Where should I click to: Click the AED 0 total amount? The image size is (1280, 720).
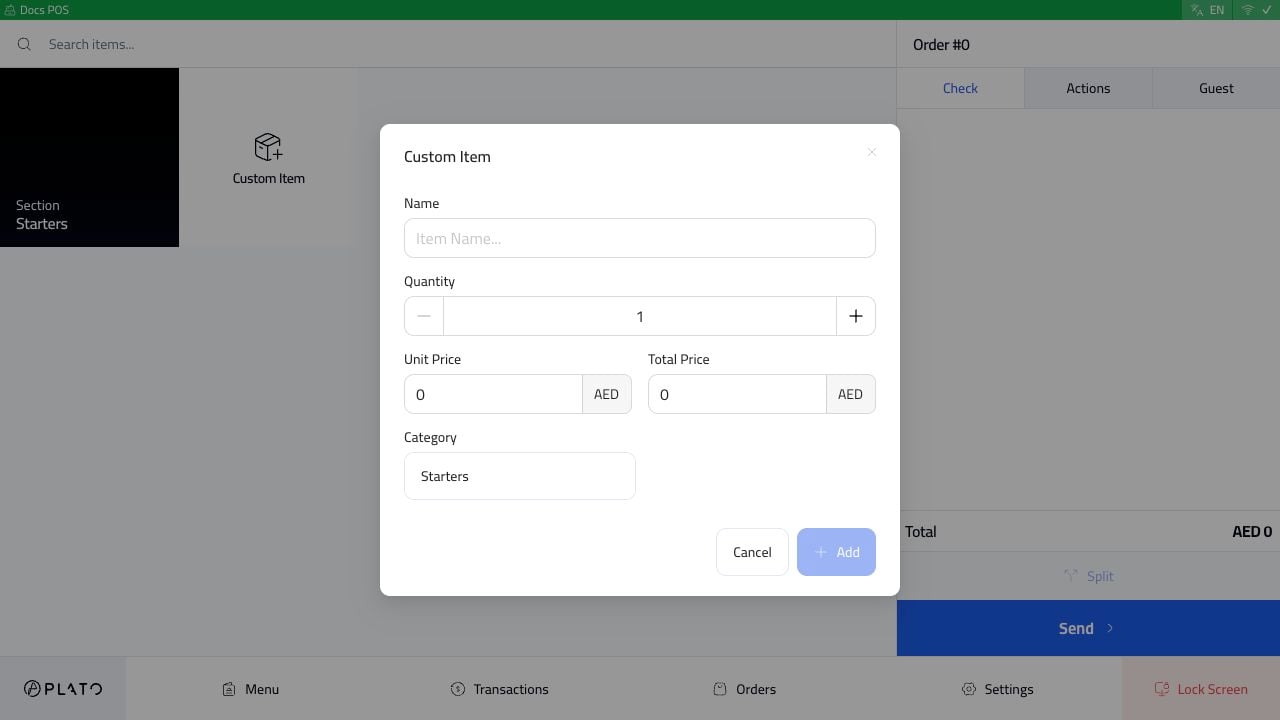pos(1252,532)
